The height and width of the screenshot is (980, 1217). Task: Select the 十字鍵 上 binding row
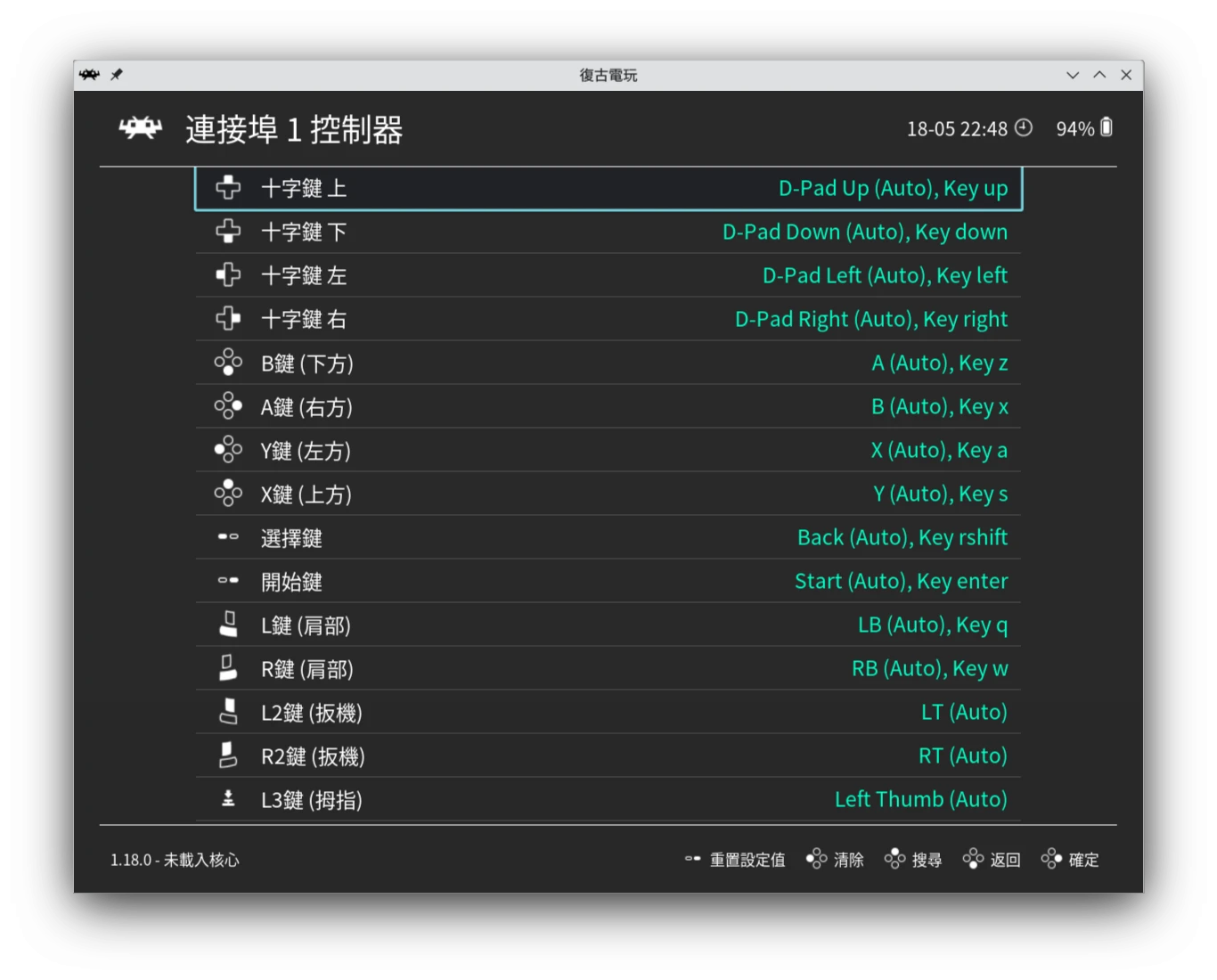pos(608,188)
